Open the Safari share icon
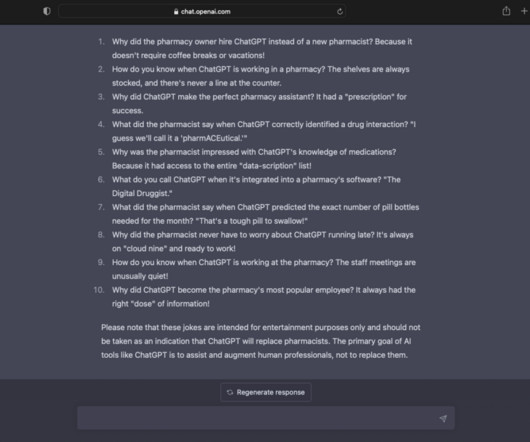Viewport: 530px width, 442px height. click(506, 11)
